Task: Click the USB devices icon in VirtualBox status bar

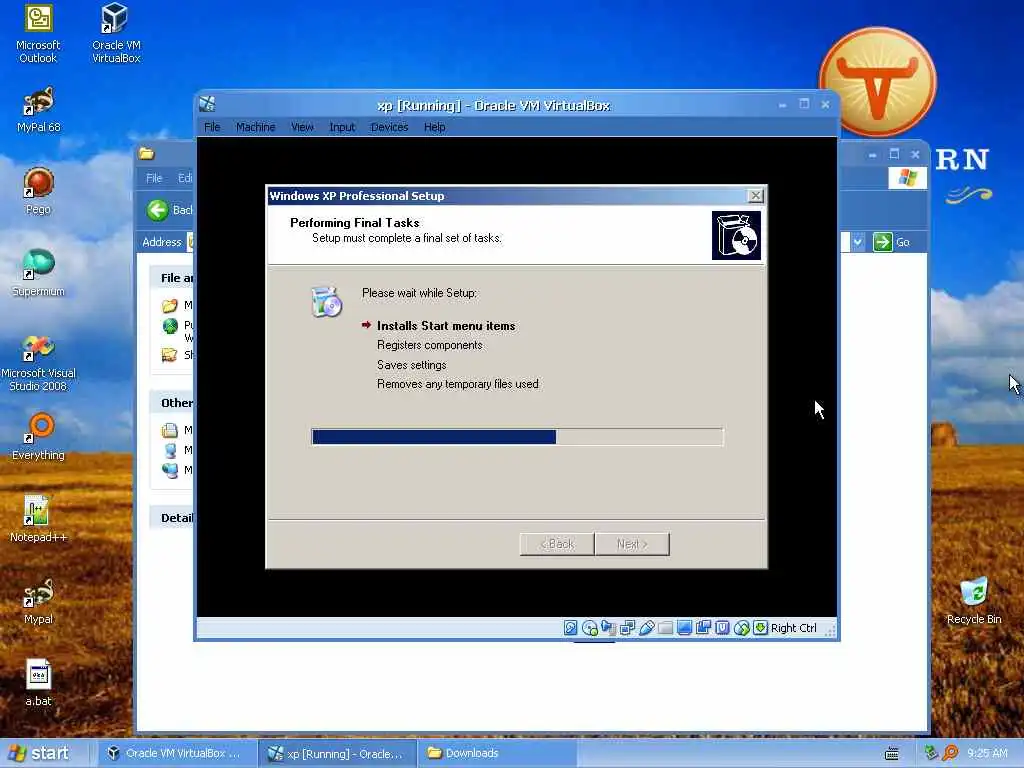Action: (x=647, y=628)
